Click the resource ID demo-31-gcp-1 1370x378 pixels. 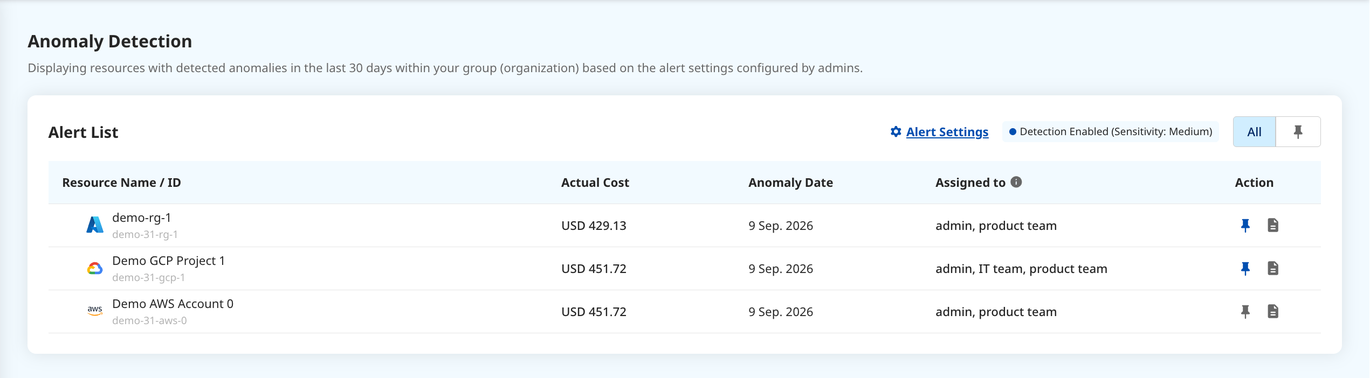click(x=148, y=278)
